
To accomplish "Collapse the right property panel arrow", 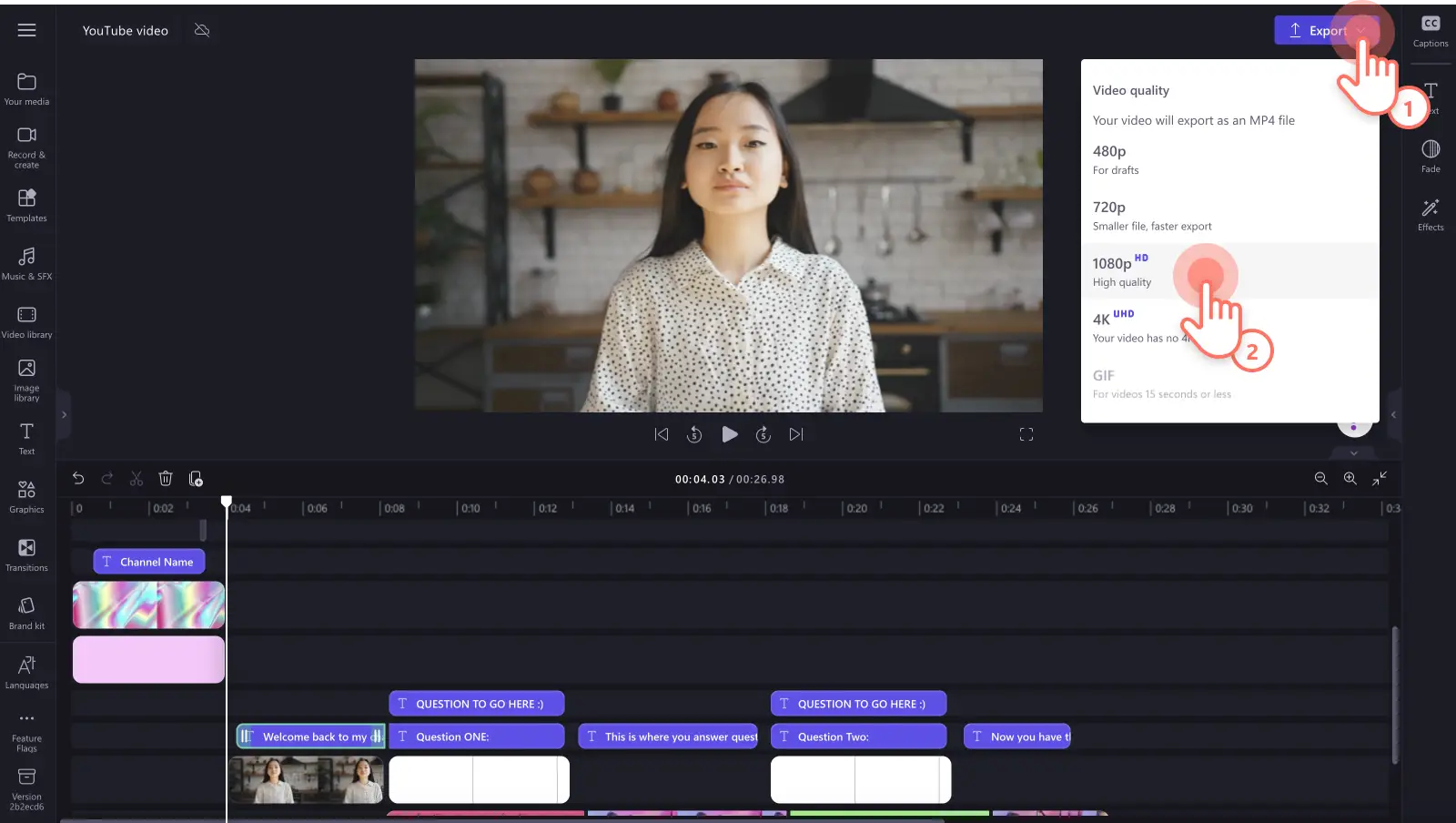I will (1393, 414).
